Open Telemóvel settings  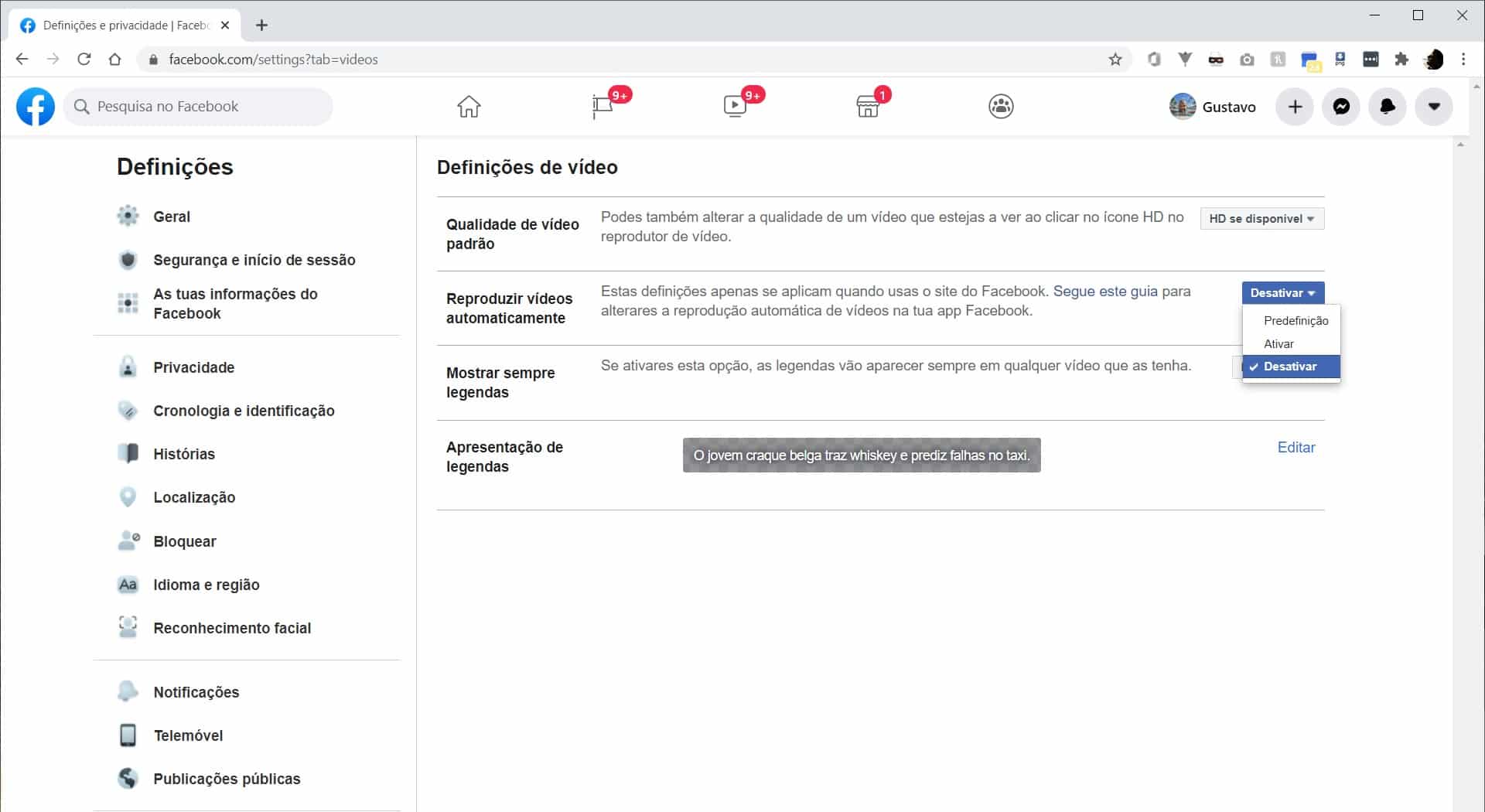pyautogui.click(x=188, y=735)
